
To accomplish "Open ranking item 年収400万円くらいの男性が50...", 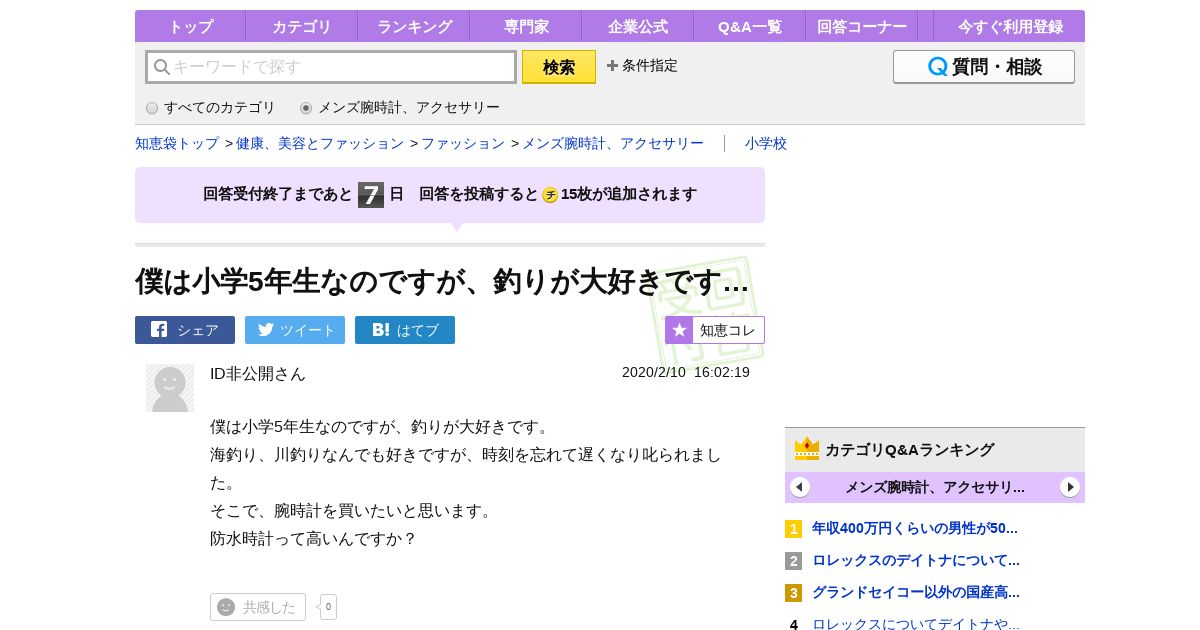I will pyautogui.click(x=915, y=528).
